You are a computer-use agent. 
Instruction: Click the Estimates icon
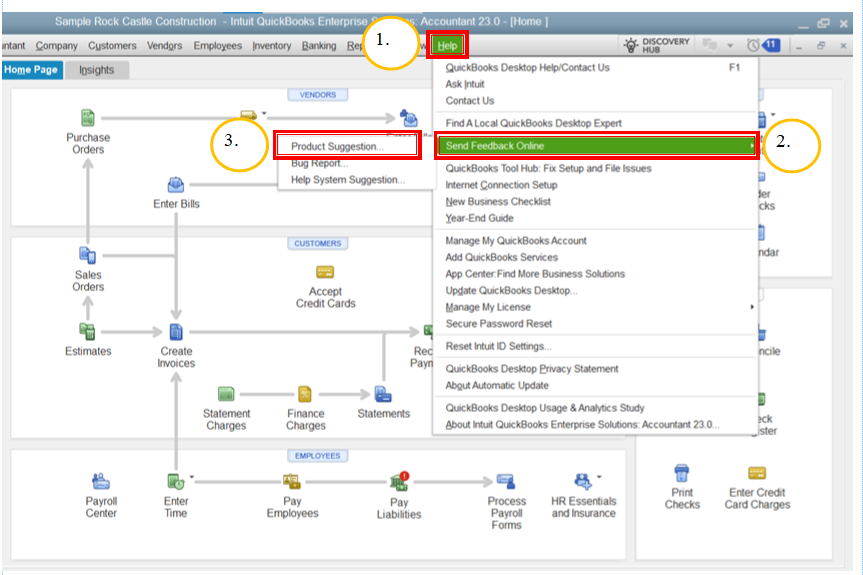(87, 331)
